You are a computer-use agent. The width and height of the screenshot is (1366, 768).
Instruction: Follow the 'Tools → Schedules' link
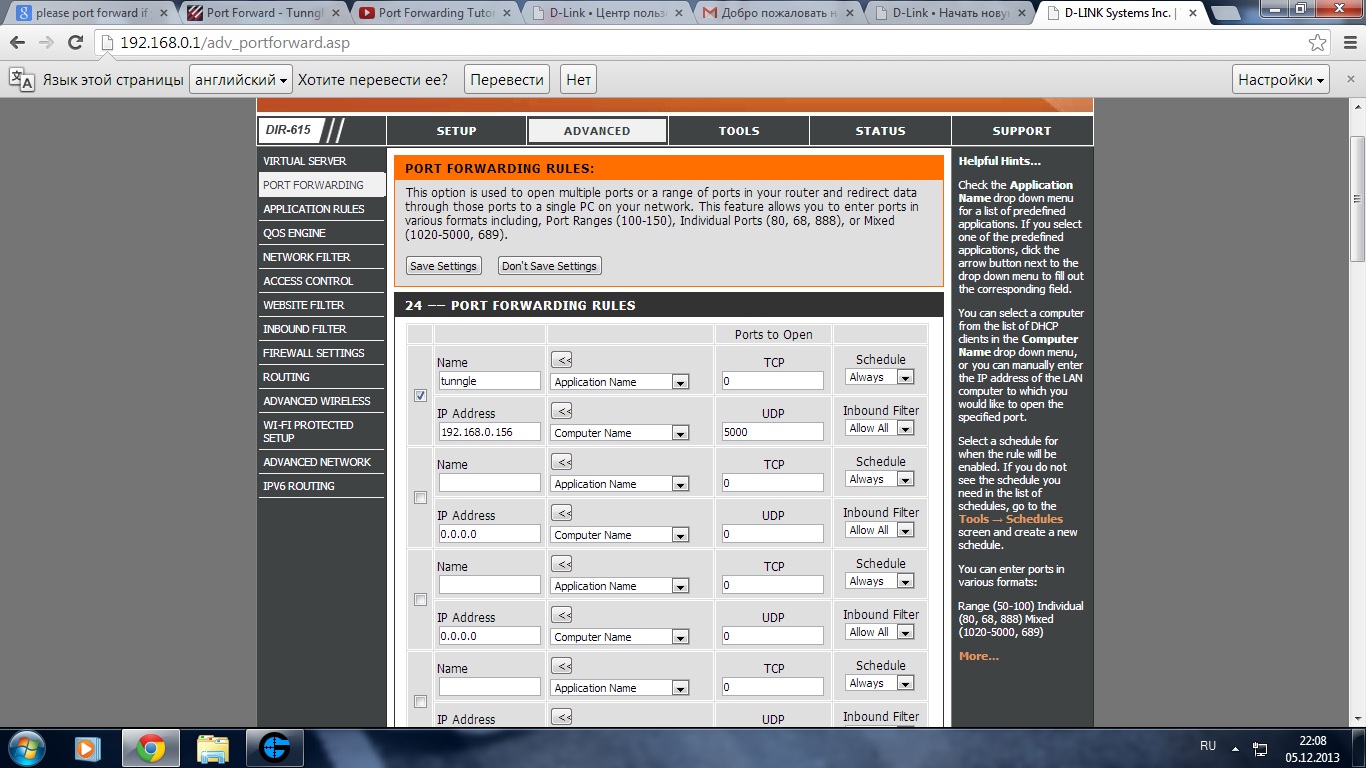tap(1011, 519)
